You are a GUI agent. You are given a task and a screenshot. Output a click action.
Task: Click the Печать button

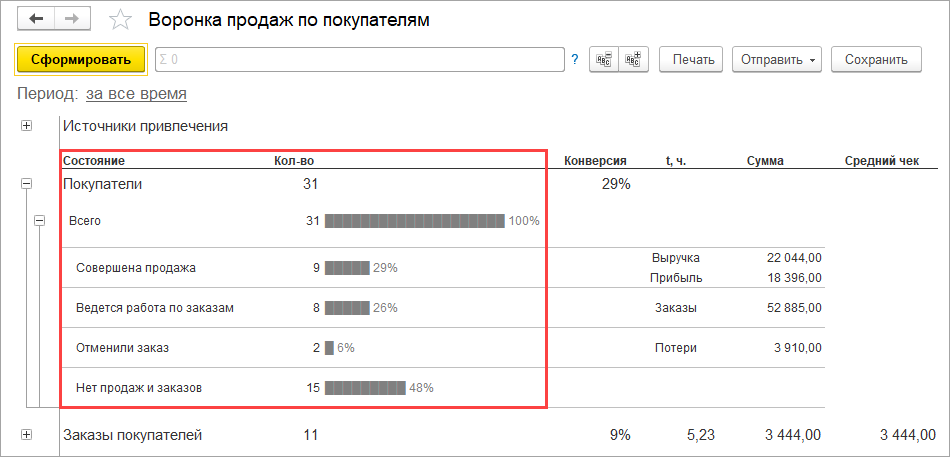692,60
